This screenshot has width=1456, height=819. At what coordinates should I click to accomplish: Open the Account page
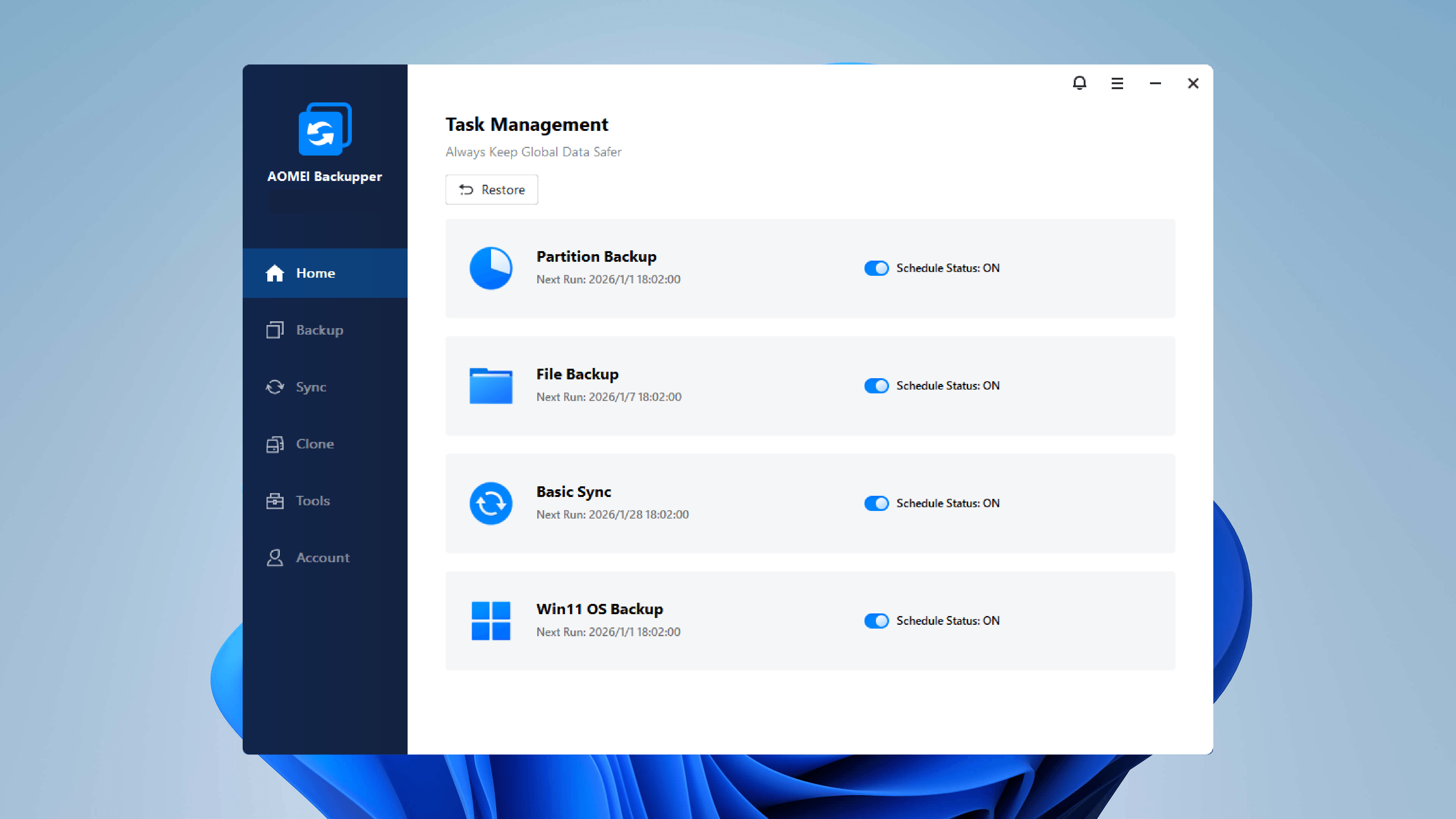322,558
